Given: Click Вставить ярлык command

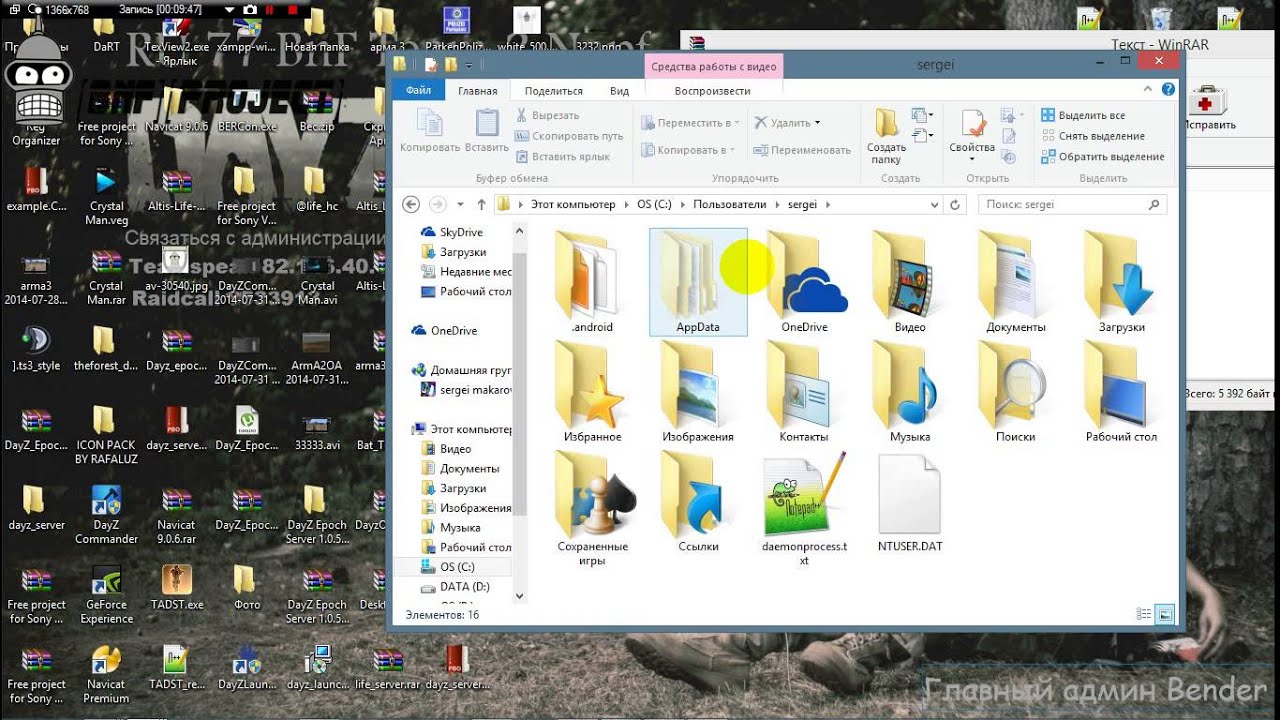Looking at the screenshot, I should [x=563, y=156].
